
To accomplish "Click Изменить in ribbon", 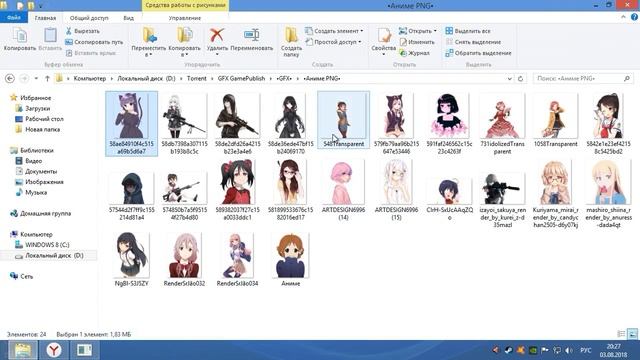I will pos(417,42).
